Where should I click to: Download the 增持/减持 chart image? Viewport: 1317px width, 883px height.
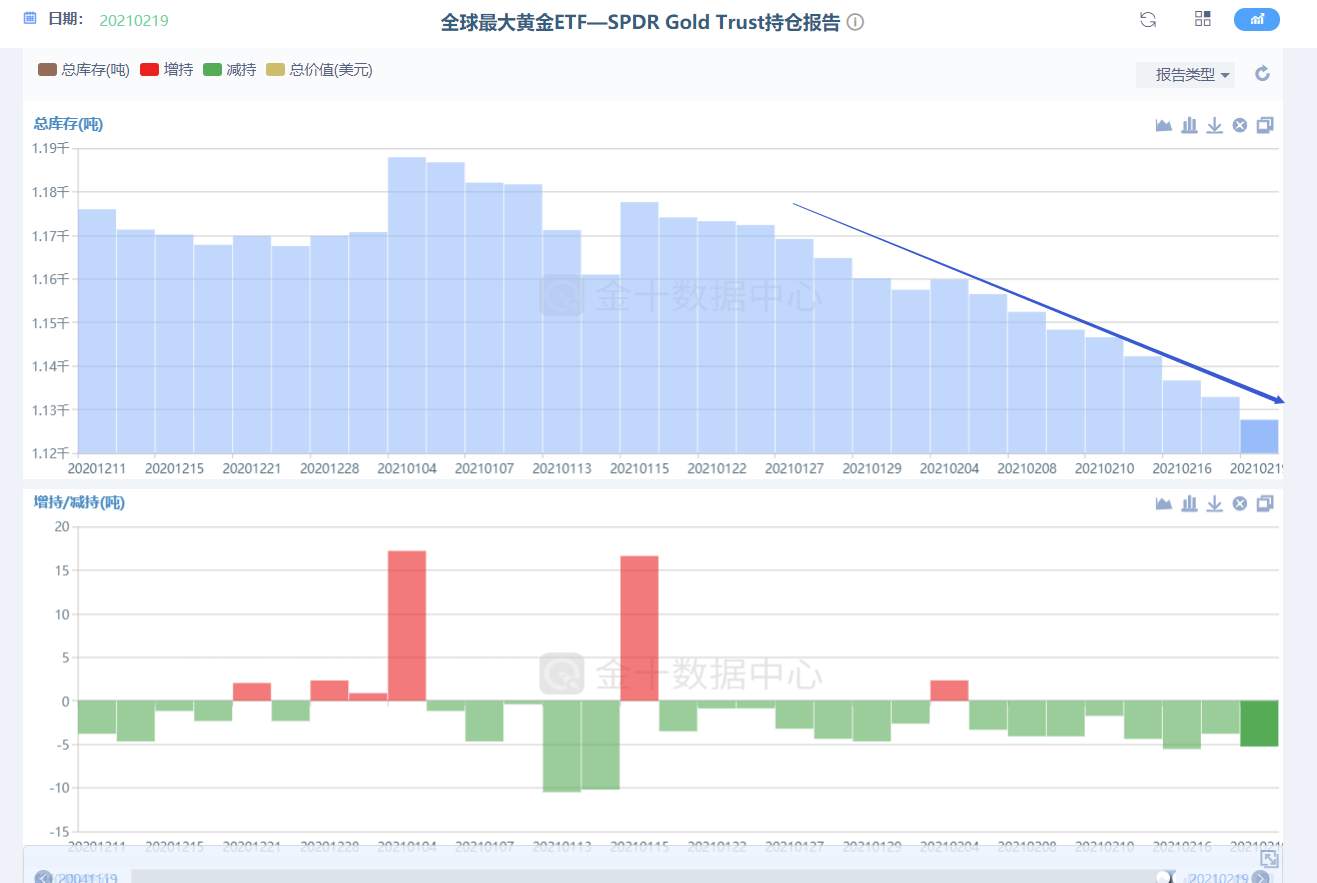pos(1215,503)
